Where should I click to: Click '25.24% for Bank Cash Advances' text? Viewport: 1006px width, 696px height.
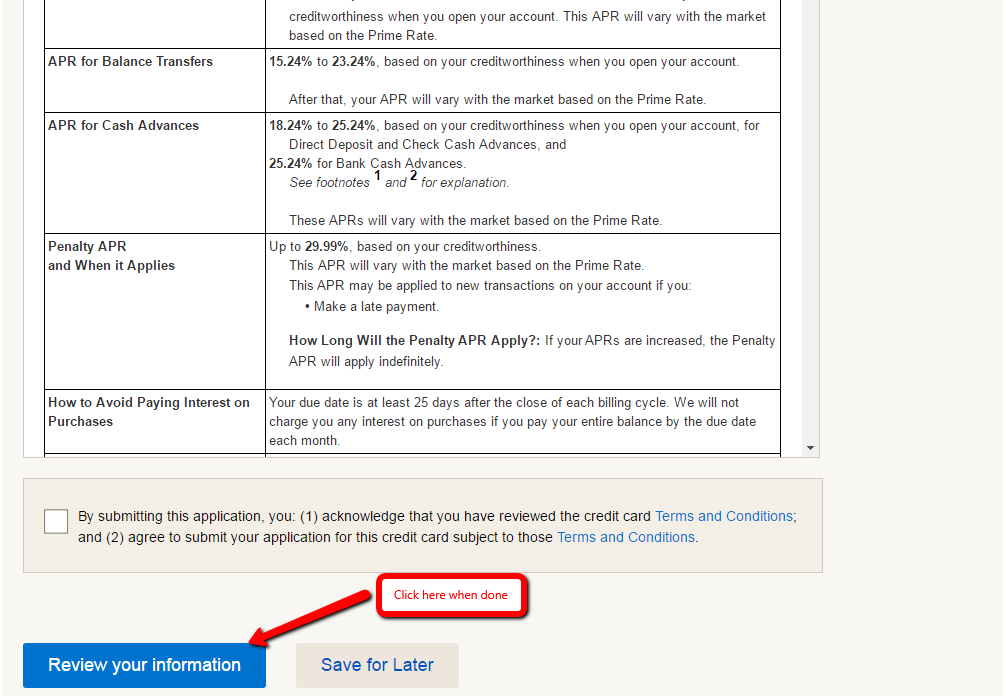click(x=367, y=164)
